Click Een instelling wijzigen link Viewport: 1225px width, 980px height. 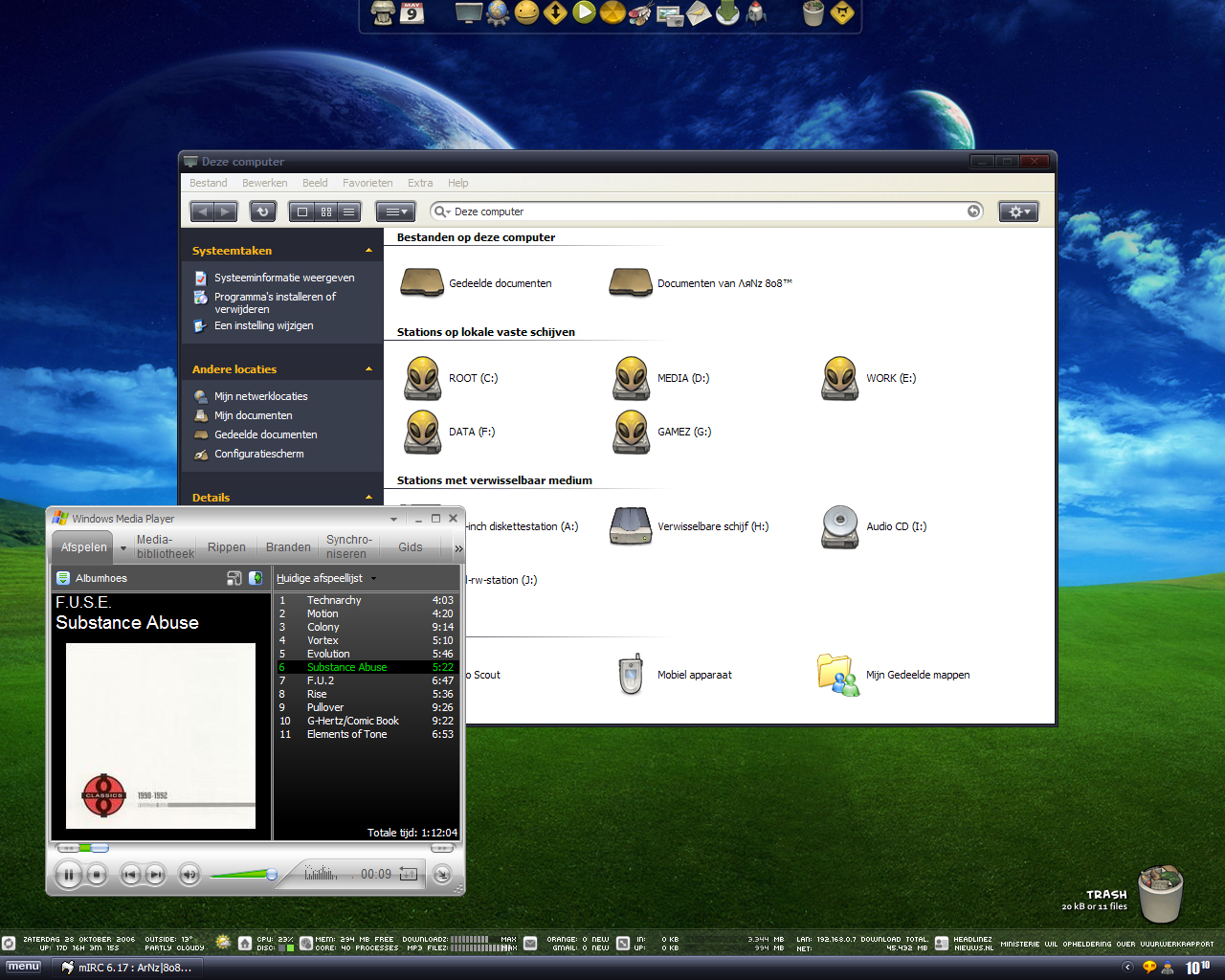pos(263,325)
